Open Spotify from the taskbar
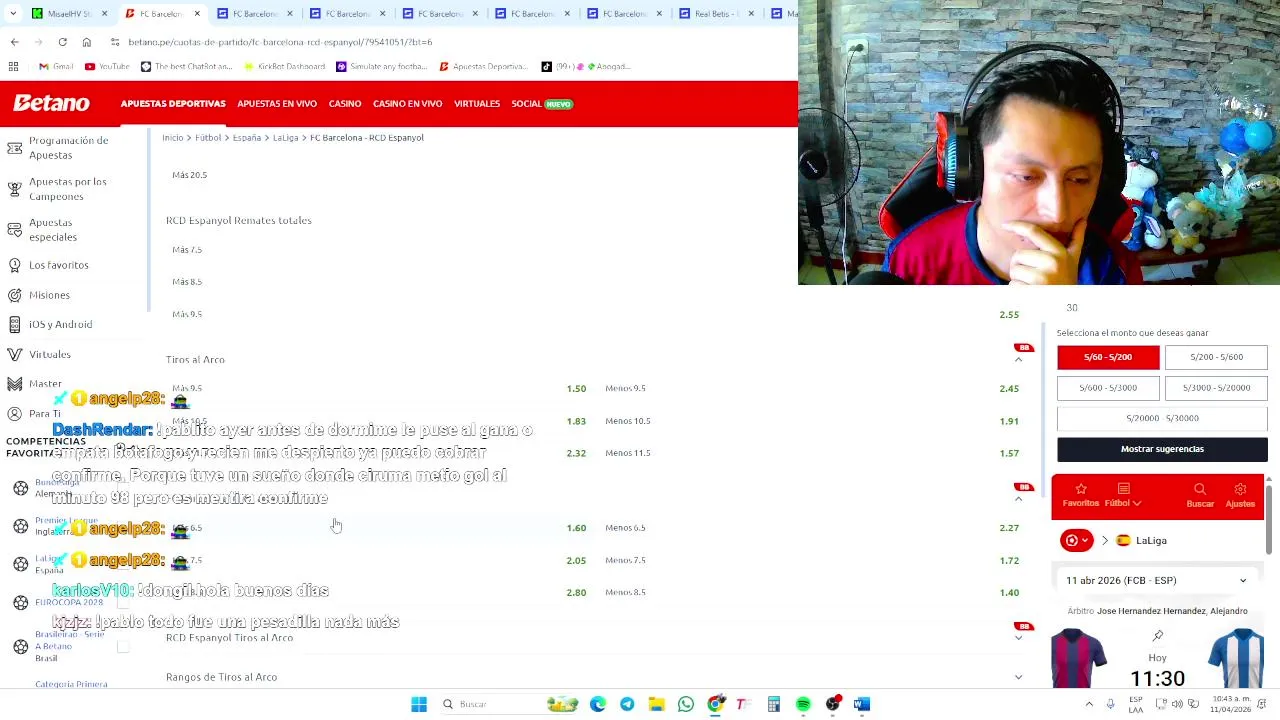1280x720 pixels. coord(803,704)
